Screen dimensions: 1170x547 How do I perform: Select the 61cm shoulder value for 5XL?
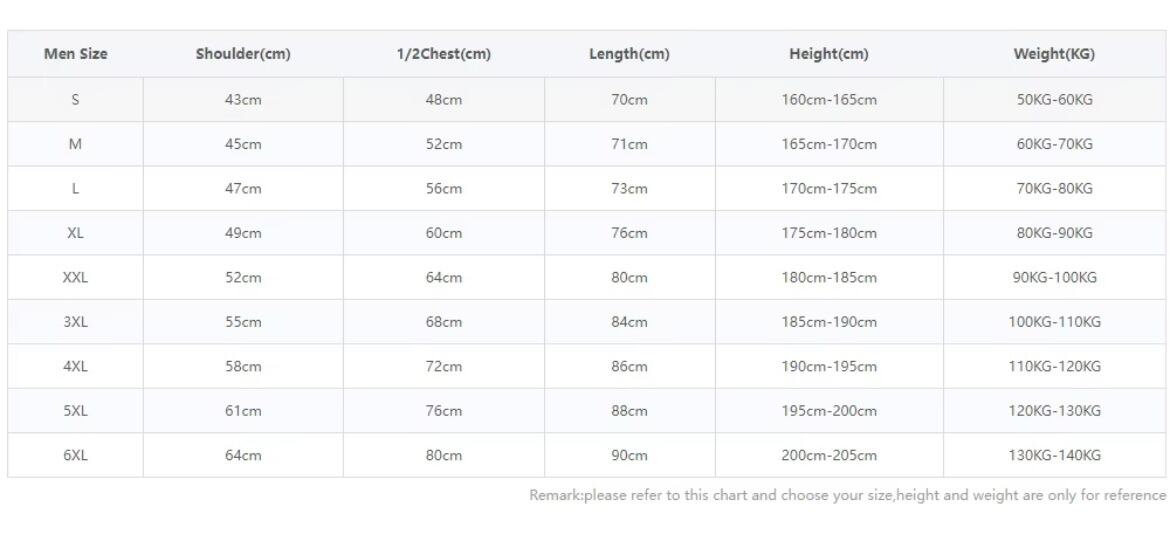243,411
